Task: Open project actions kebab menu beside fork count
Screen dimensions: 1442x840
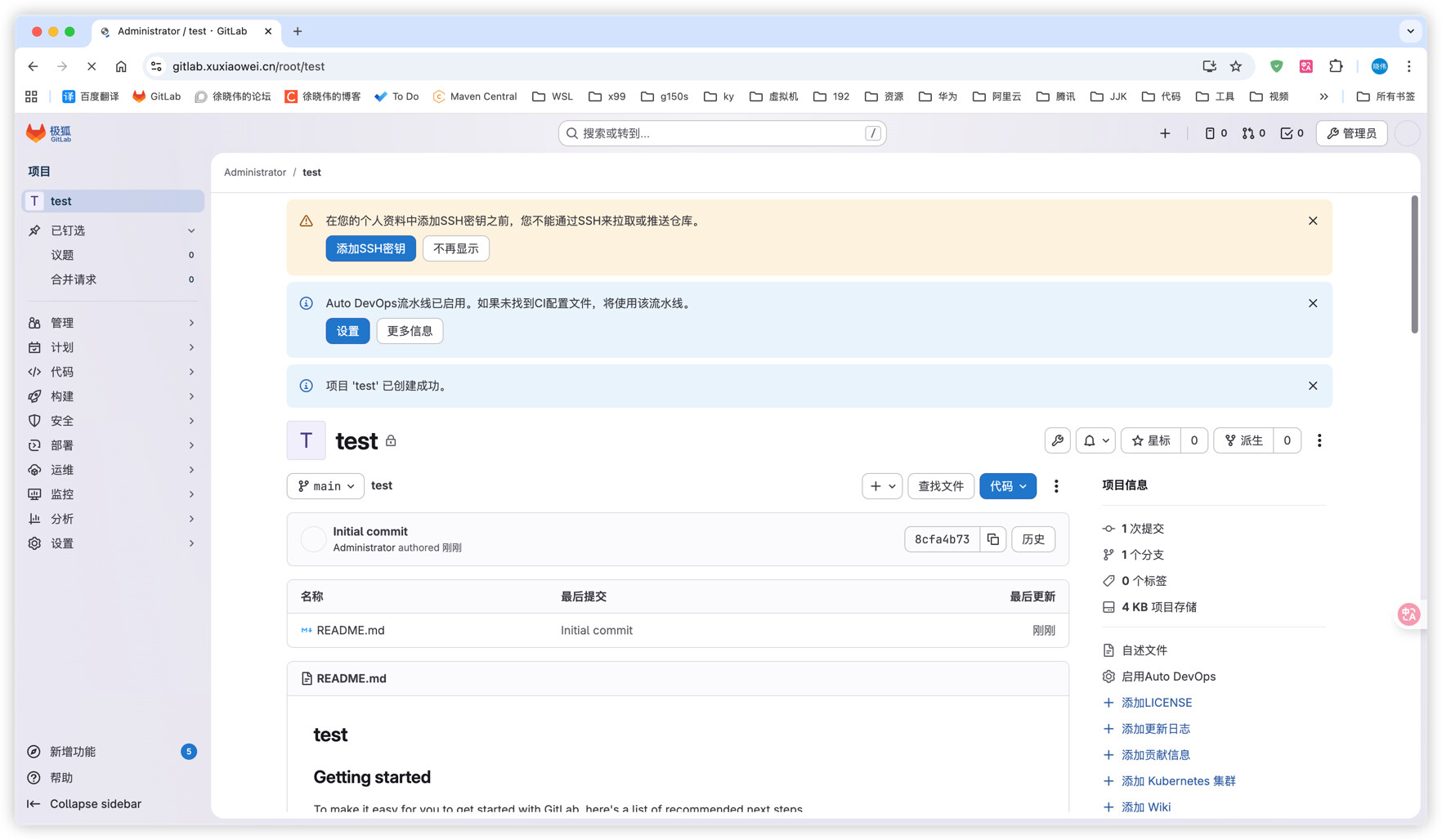Action: tap(1319, 440)
